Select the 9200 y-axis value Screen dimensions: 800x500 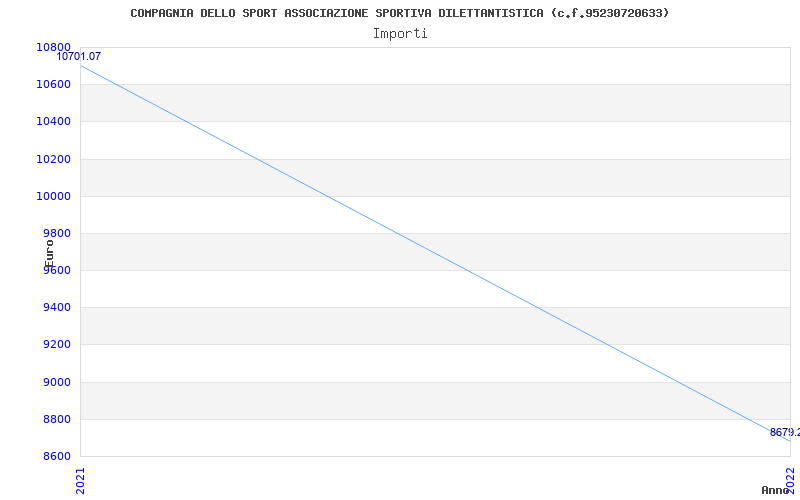tap(57, 344)
